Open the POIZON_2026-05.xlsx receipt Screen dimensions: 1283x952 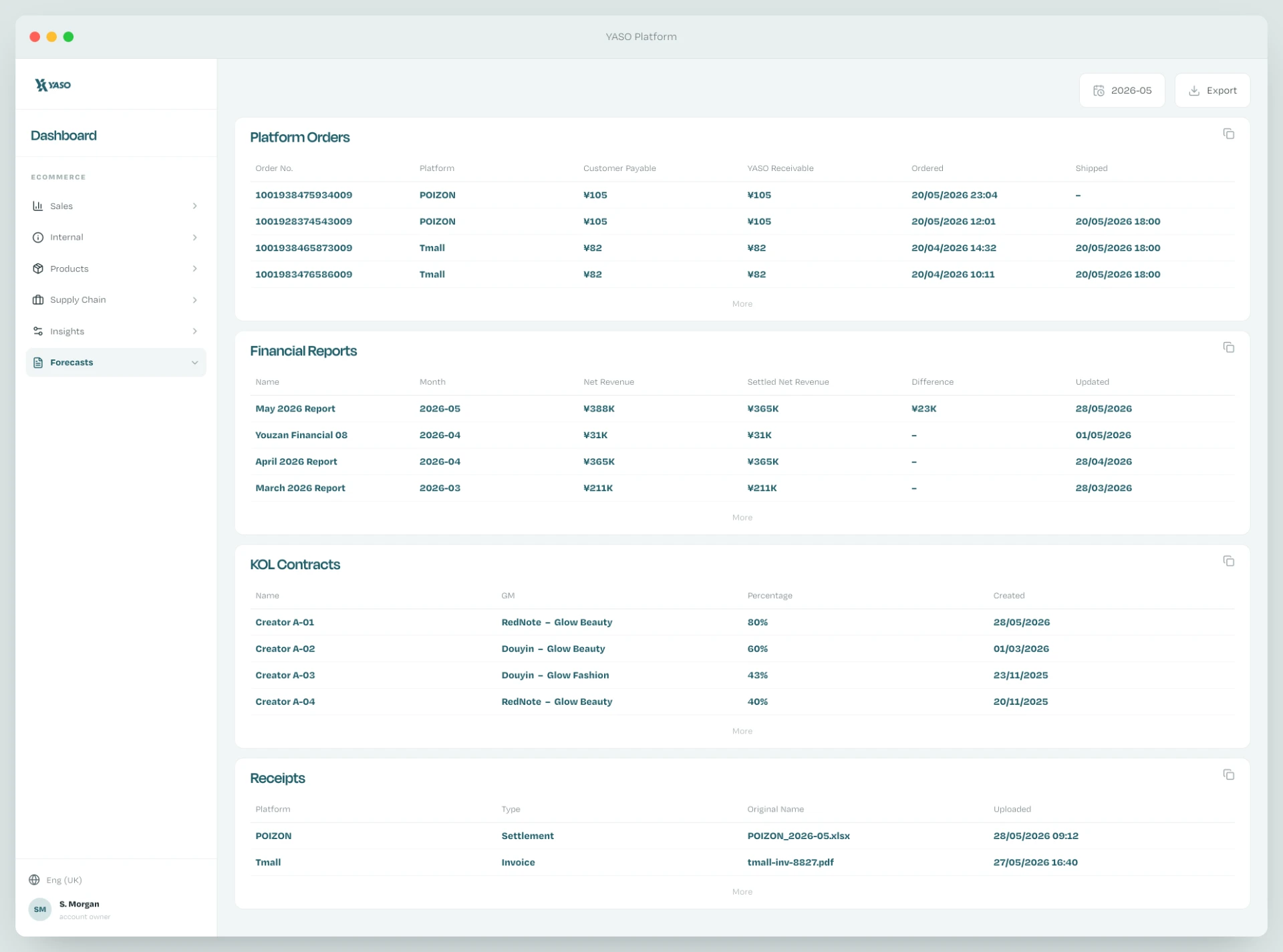[799, 836]
